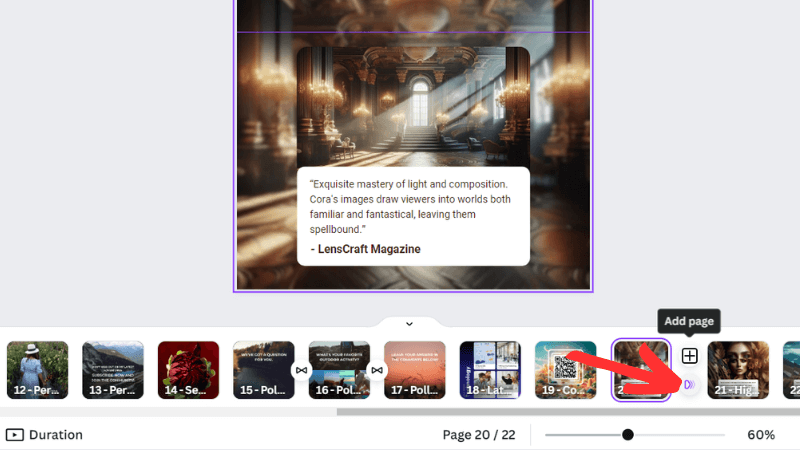Select page 12 thumbnail with woman in hat
This screenshot has height=450, width=800.
tap(38, 370)
